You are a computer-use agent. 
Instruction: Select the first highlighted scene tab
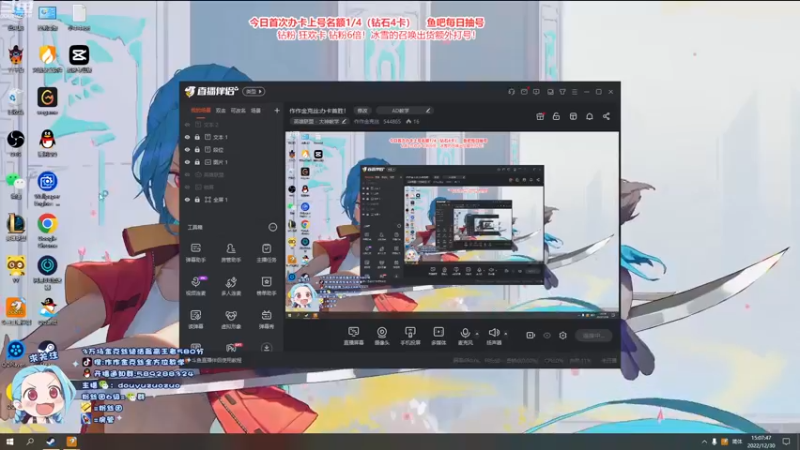pos(201,110)
